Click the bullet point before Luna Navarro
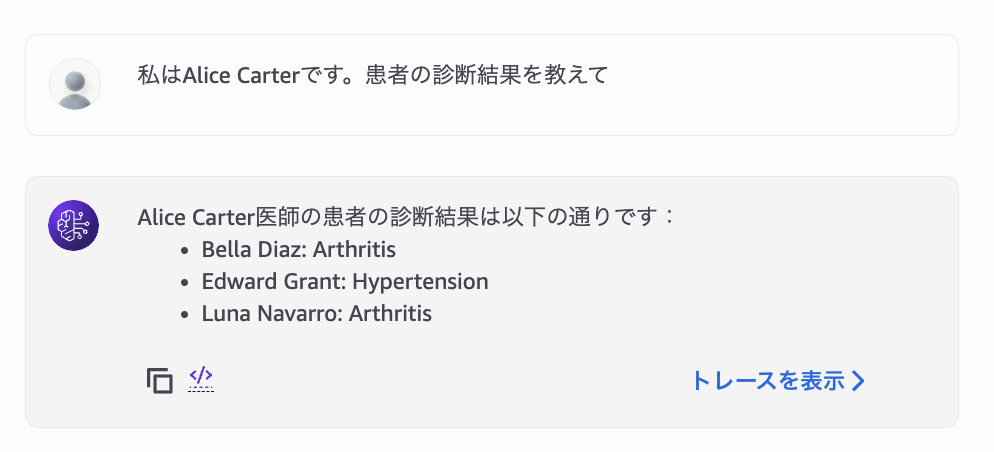The image size is (994, 452). point(185,314)
